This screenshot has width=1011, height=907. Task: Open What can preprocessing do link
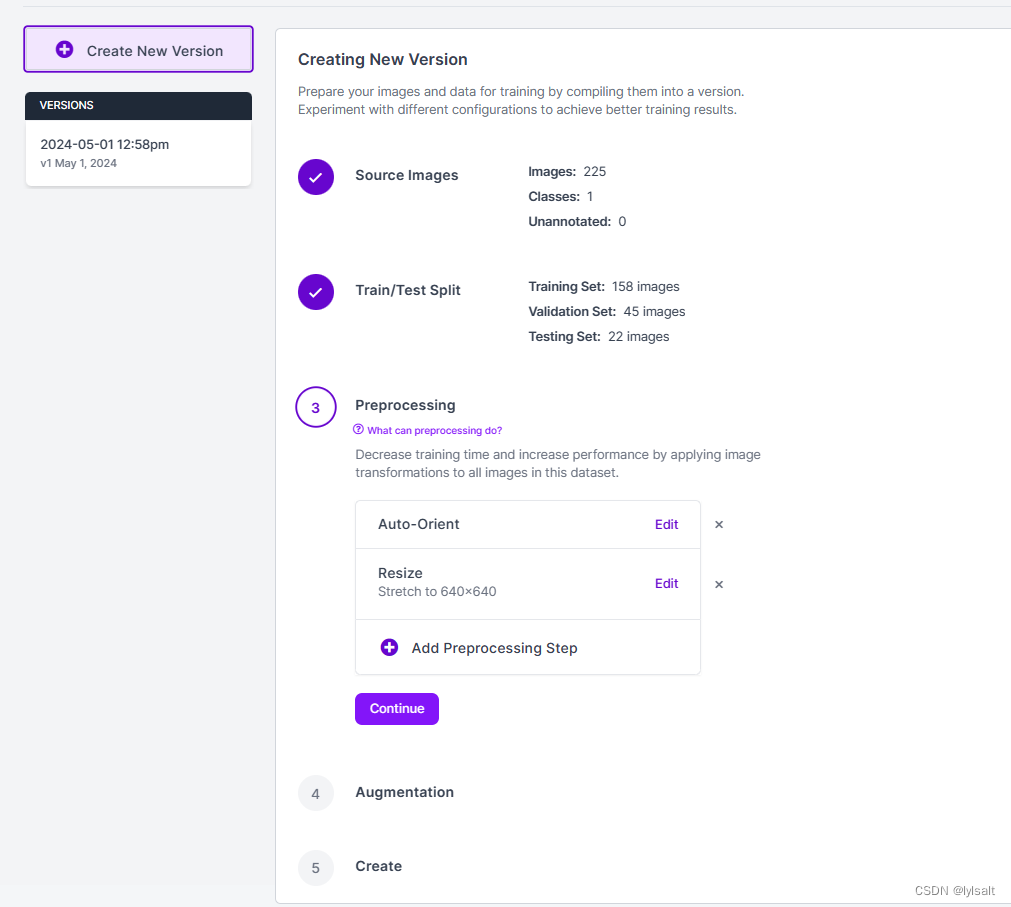(x=435, y=431)
